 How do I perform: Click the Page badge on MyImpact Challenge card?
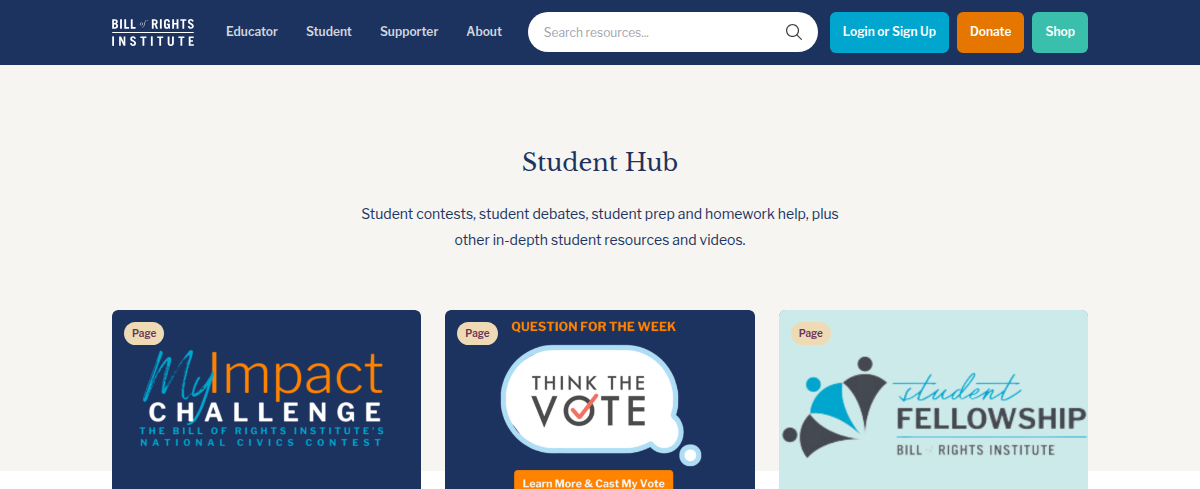(144, 334)
